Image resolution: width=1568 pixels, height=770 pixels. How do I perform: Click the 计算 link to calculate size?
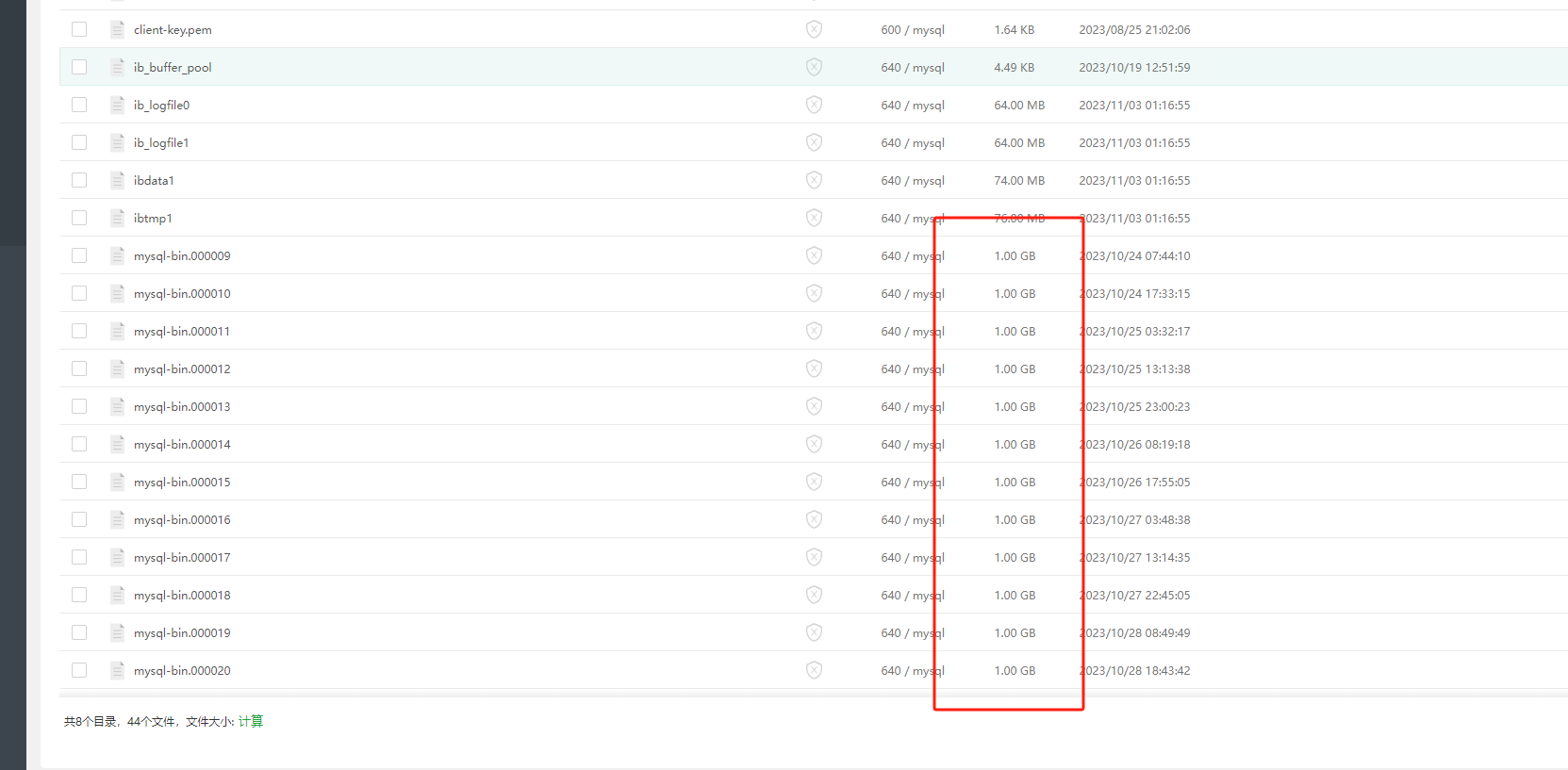[251, 721]
